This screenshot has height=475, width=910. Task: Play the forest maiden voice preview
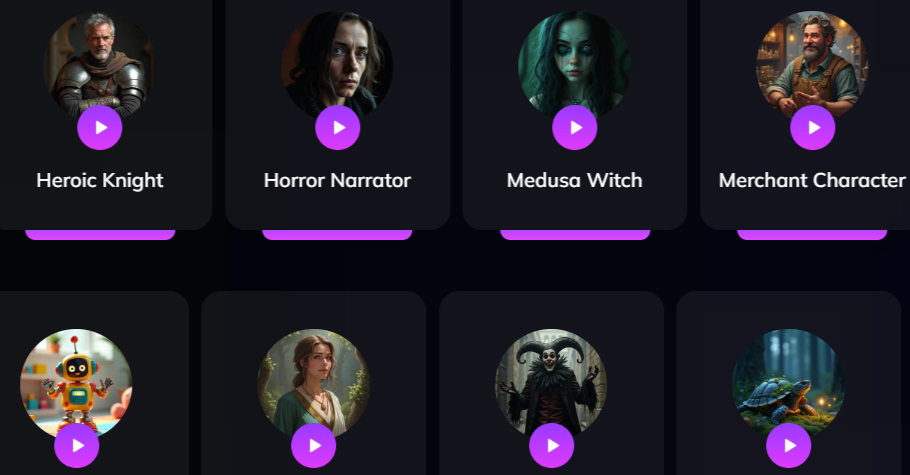(x=313, y=445)
